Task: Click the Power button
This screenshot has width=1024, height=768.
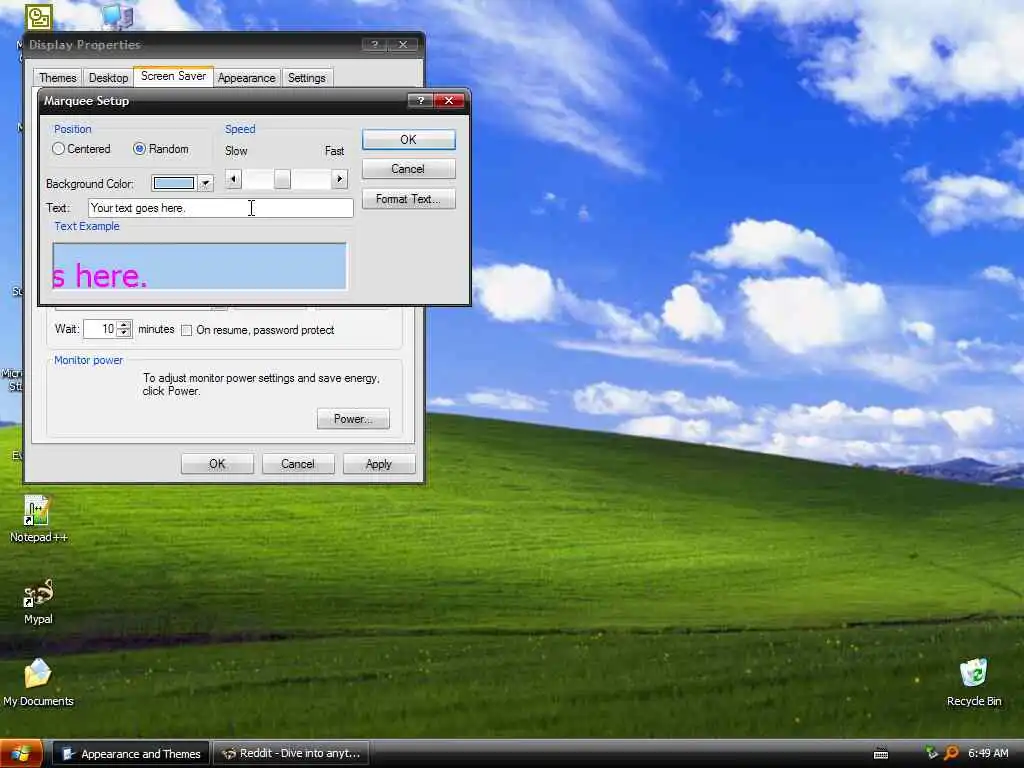Action: pyautogui.click(x=353, y=419)
